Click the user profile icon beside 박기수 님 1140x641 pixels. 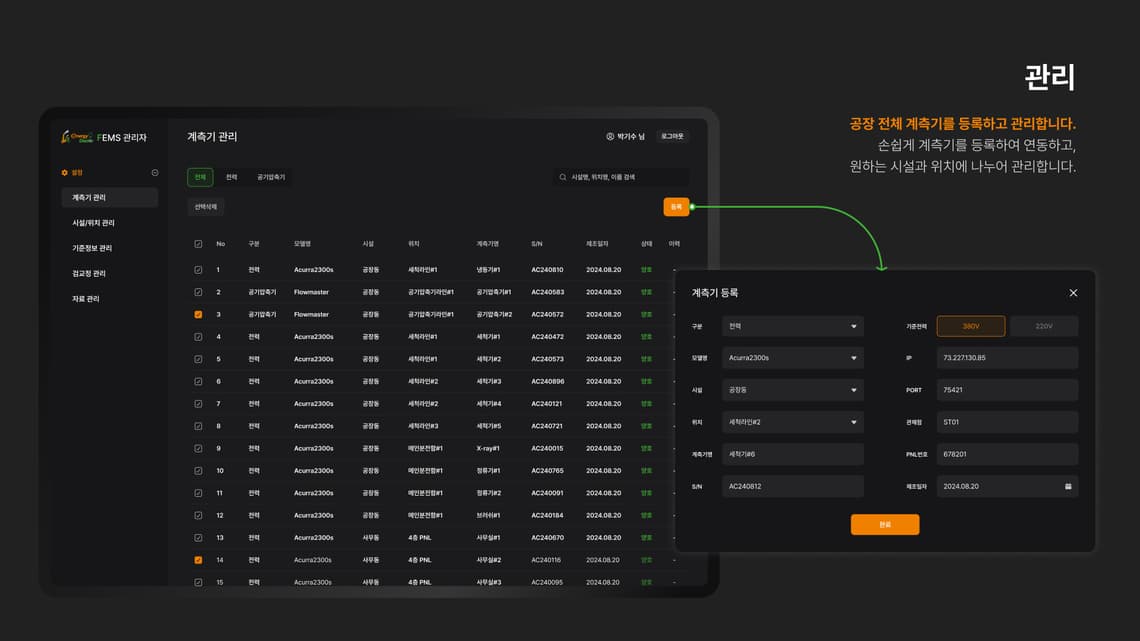(x=610, y=137)
